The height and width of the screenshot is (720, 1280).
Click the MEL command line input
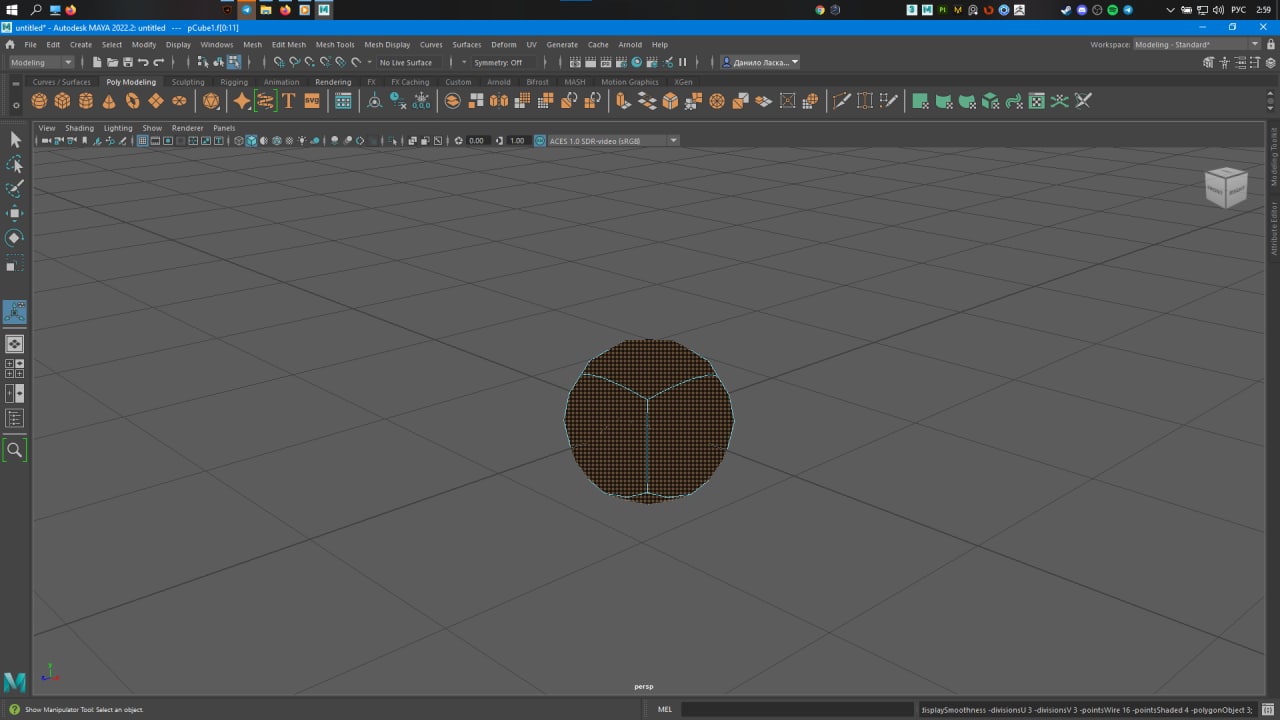click(x=798, y=709)
